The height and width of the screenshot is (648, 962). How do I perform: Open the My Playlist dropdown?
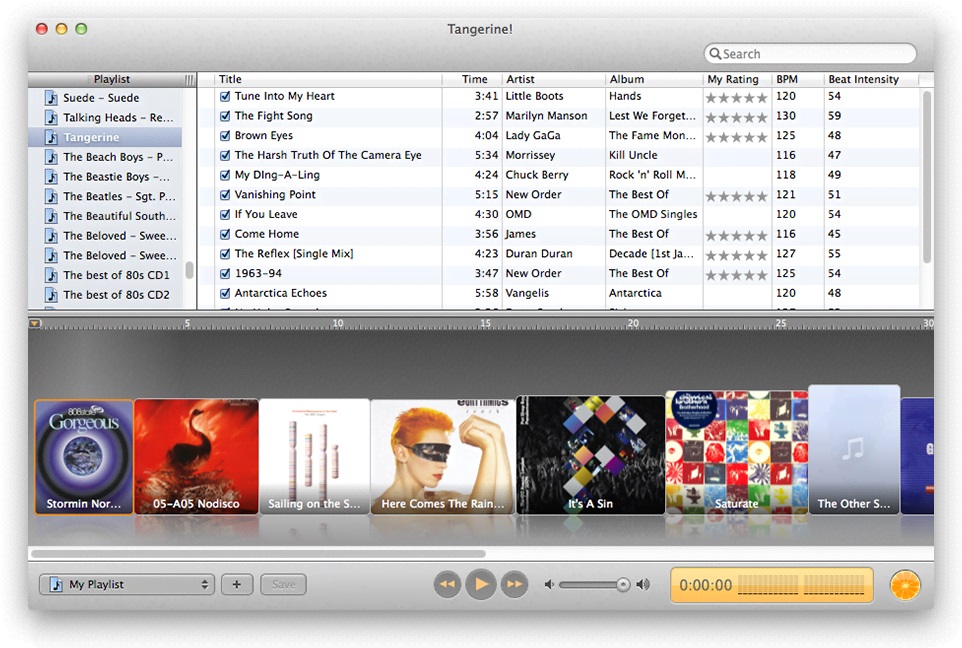(x=127, y=584)
